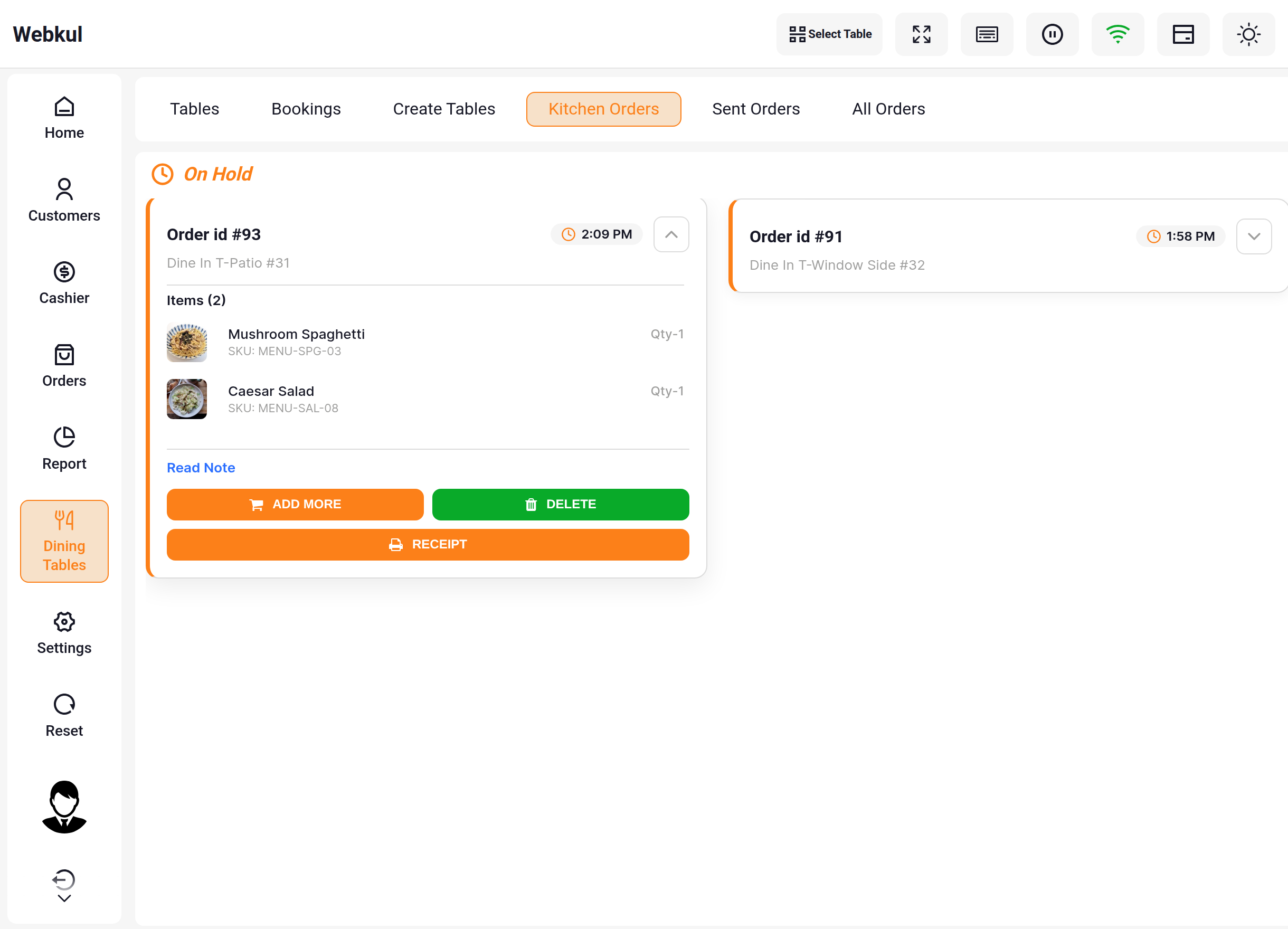Select Dining Tables in the sidebar

[64, 541]
